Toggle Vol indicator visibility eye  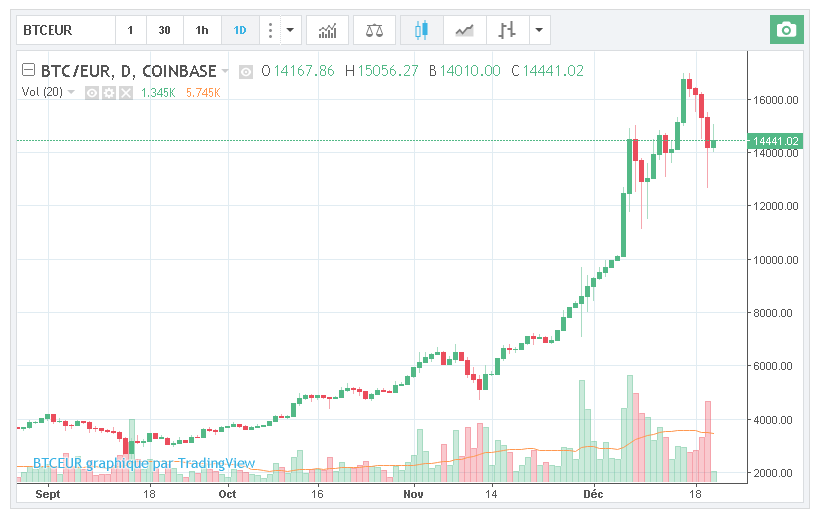[x=91, y=92]
